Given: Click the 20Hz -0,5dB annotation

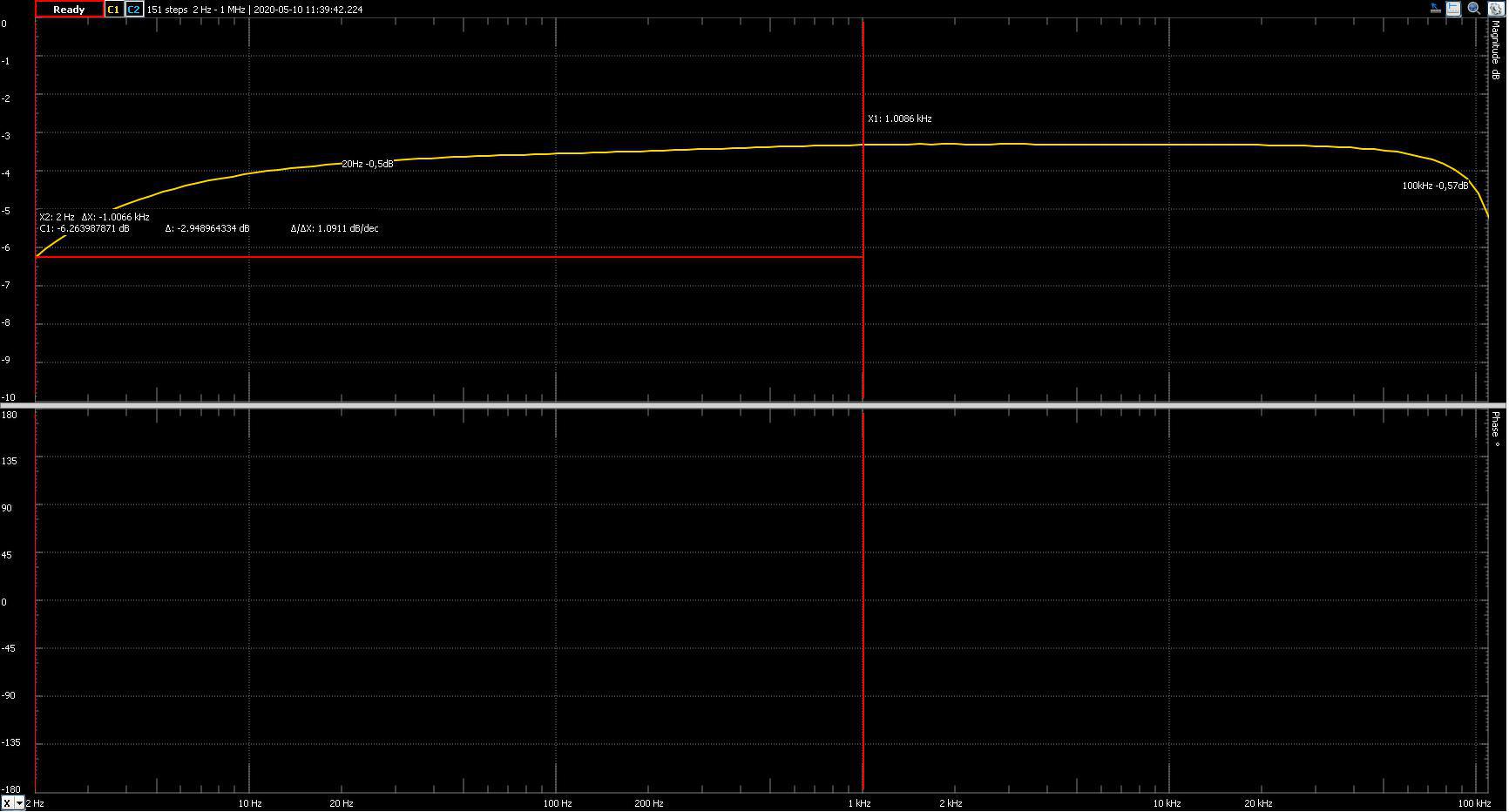Looking at the screenshot, I should click(x=367, y=164).
